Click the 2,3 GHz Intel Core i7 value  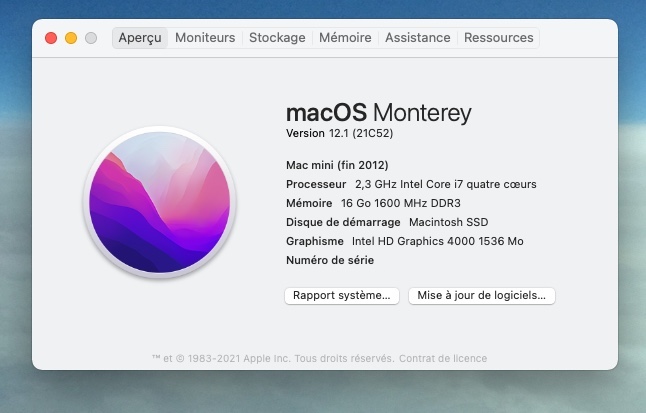pyautogui.click(x=446, y=184)
